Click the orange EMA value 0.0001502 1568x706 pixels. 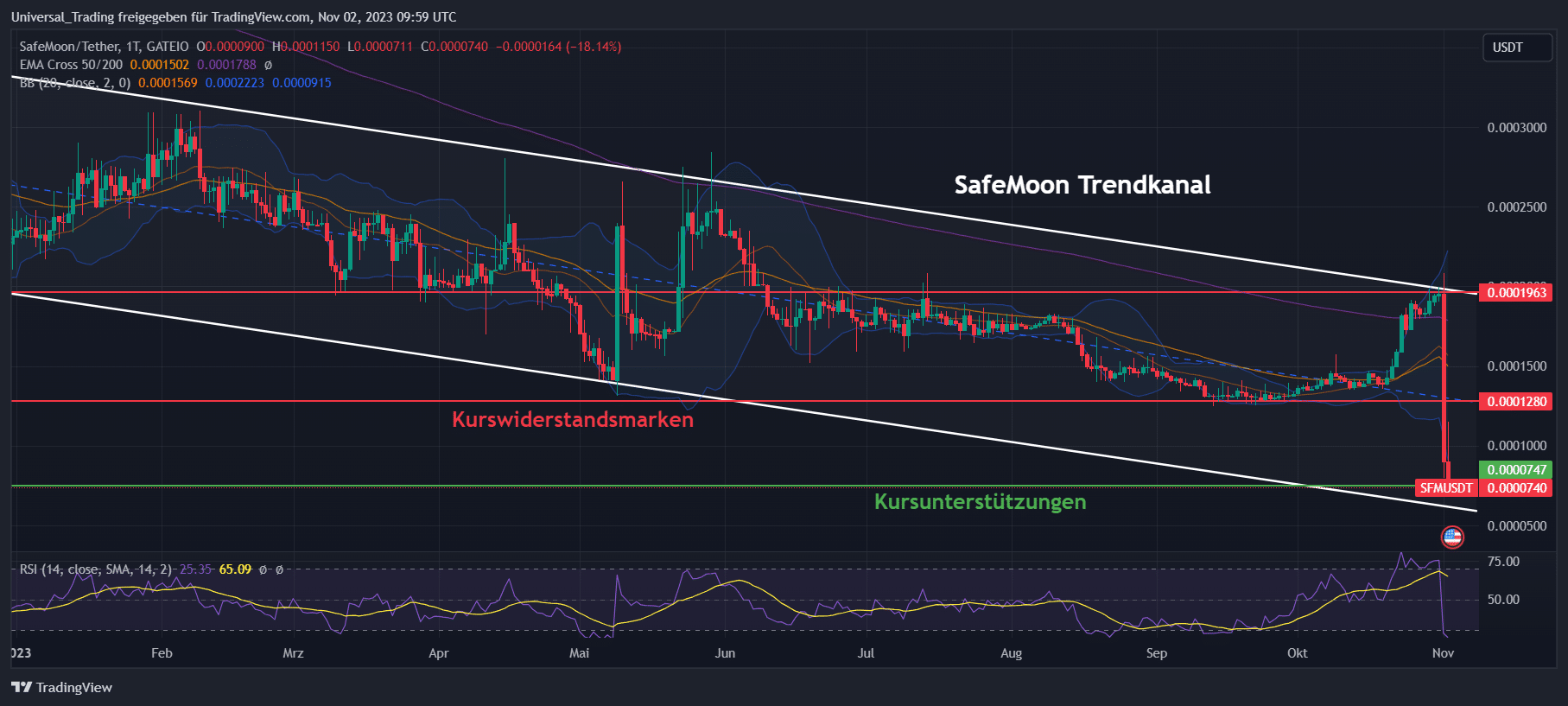[x=159, y=65]
